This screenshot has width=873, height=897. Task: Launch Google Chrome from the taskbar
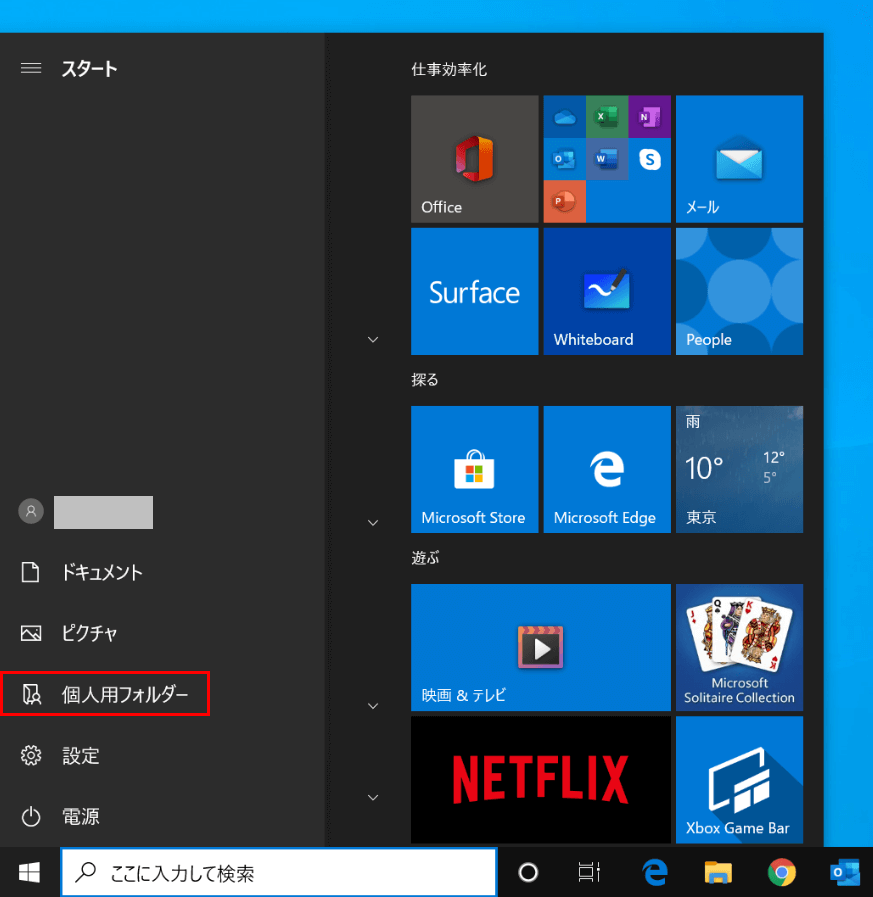point(781,872)
